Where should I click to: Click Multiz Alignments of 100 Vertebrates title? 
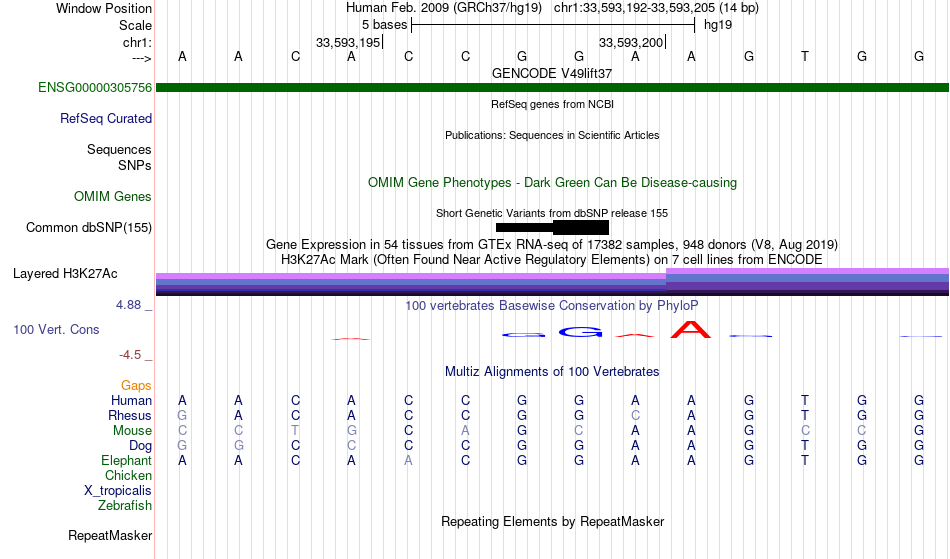pyautogui.click(x=552, y=371)
